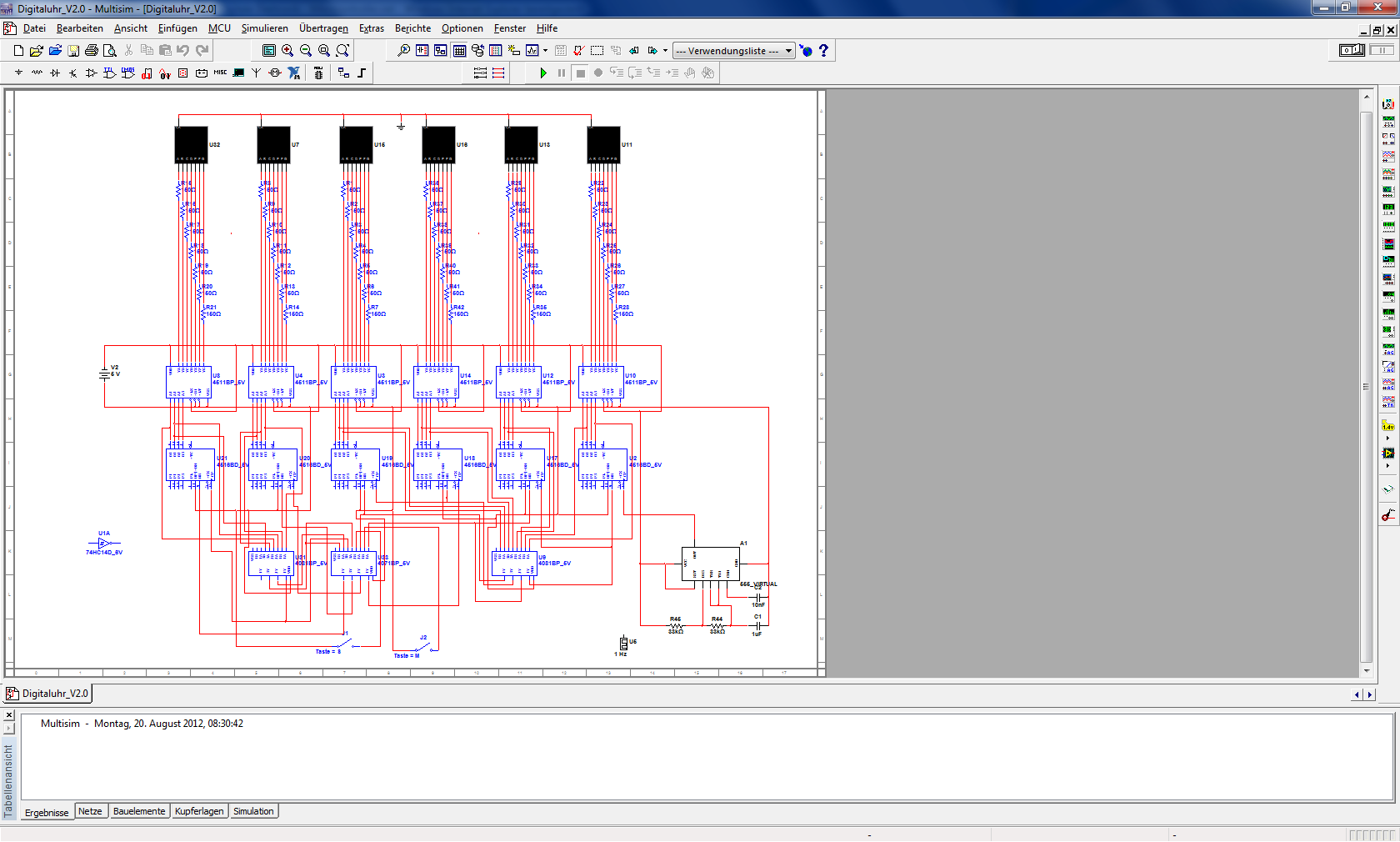Open the Extras menu
The image size is (1400, 842).
(x=372, y=28)
